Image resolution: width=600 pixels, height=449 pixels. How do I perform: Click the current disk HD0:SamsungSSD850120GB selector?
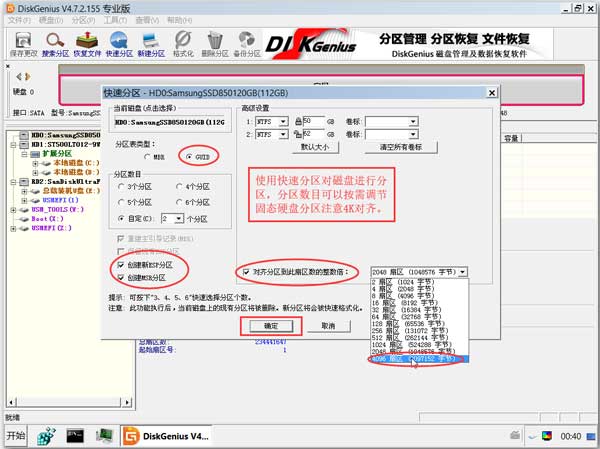(170, 122)
